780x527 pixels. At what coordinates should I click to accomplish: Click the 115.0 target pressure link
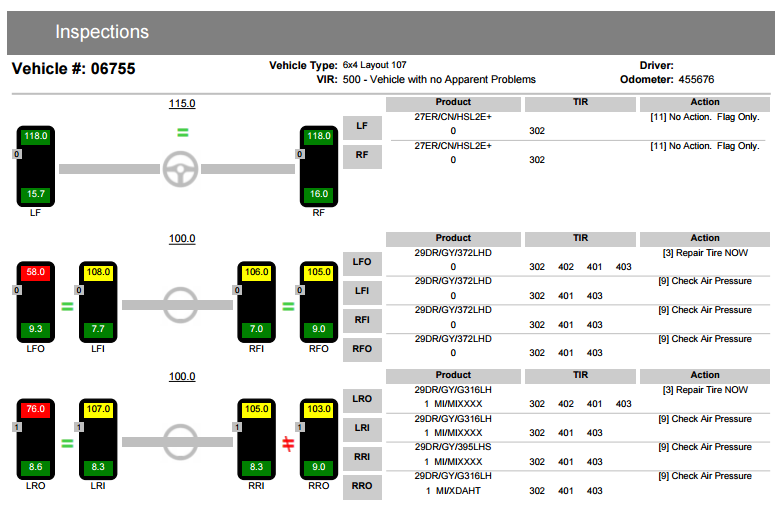click(182, 103)
